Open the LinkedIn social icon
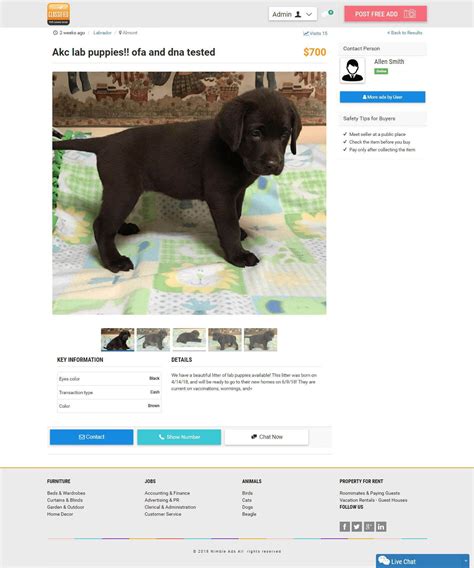The width and height of the screenshot is (474, 568). [x=381, y=526]
